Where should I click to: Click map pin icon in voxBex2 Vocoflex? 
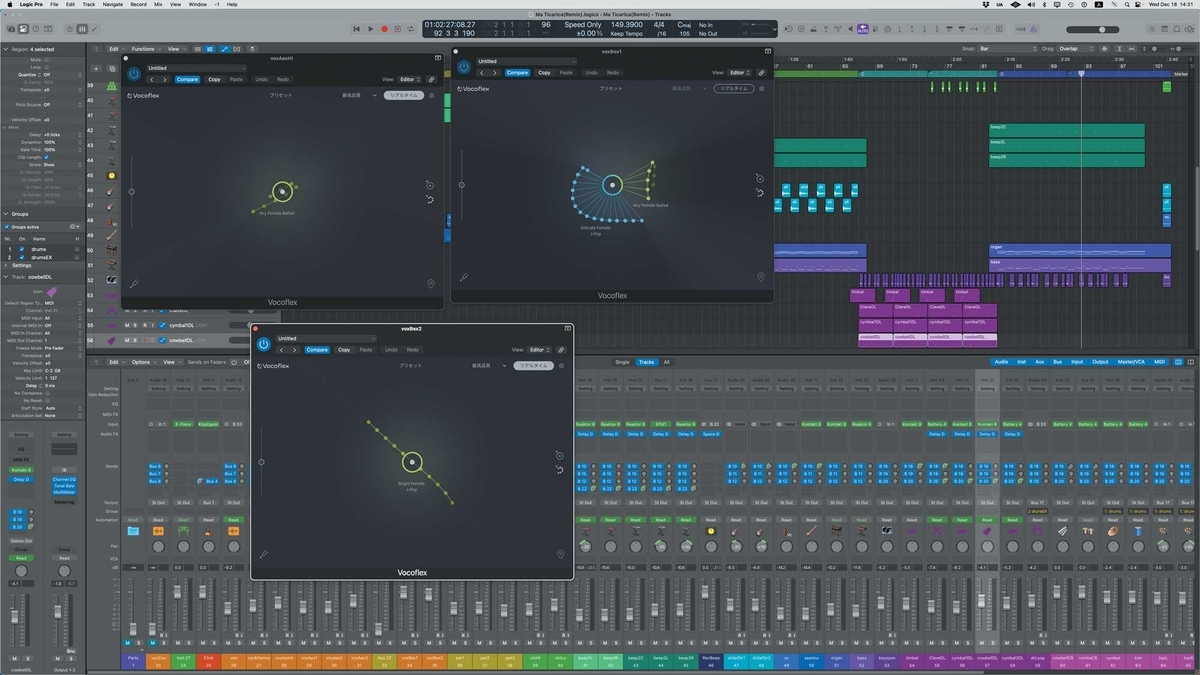[x=560, y=553]
